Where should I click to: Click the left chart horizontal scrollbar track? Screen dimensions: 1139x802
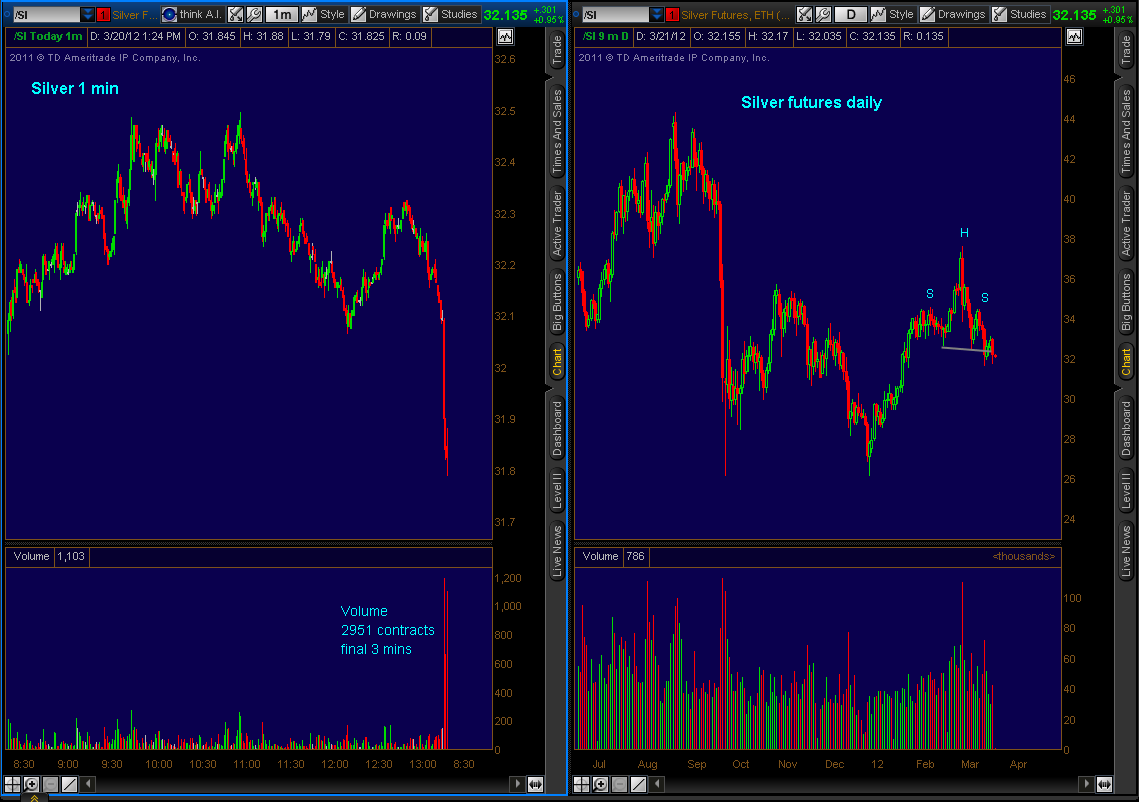point(300,785)
